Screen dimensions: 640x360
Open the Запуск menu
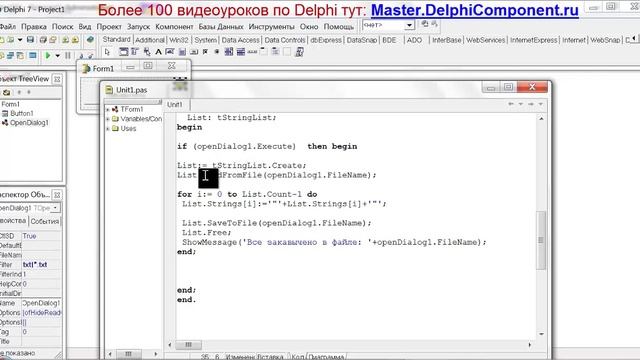click(138, 27)
